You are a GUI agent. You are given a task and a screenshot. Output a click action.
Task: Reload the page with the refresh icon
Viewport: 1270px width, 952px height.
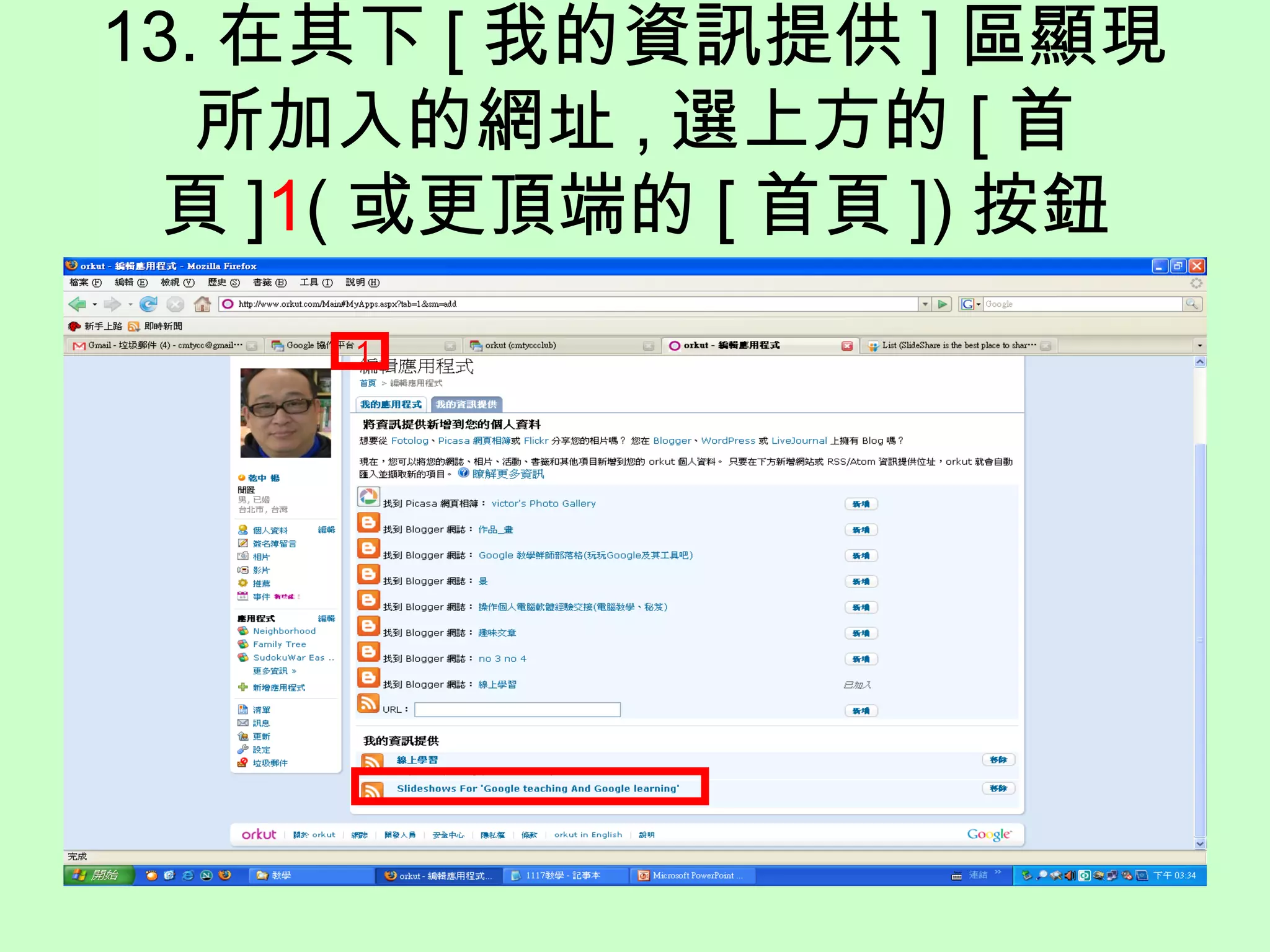point(148,304)
